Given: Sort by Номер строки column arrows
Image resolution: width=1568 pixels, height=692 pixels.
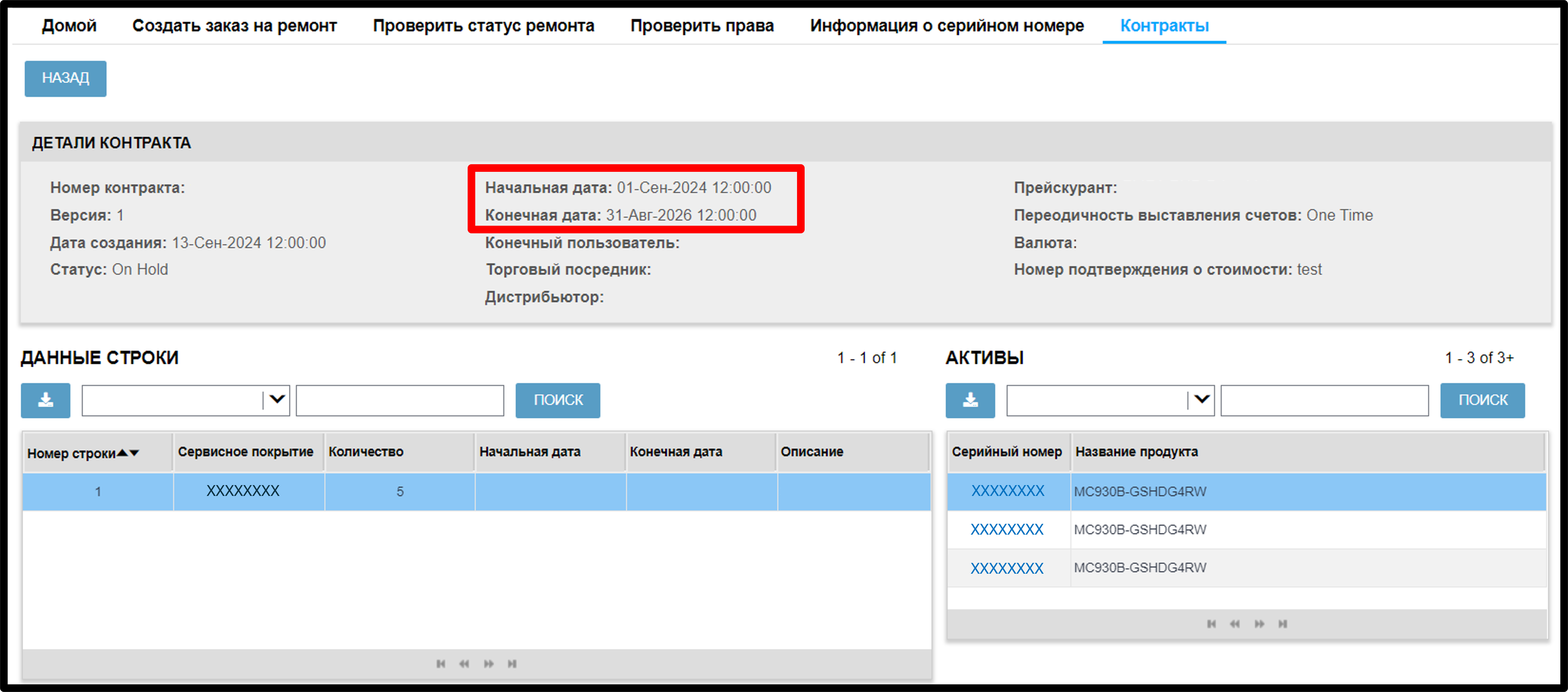Looking at the screenshot, I should point(128,453).
